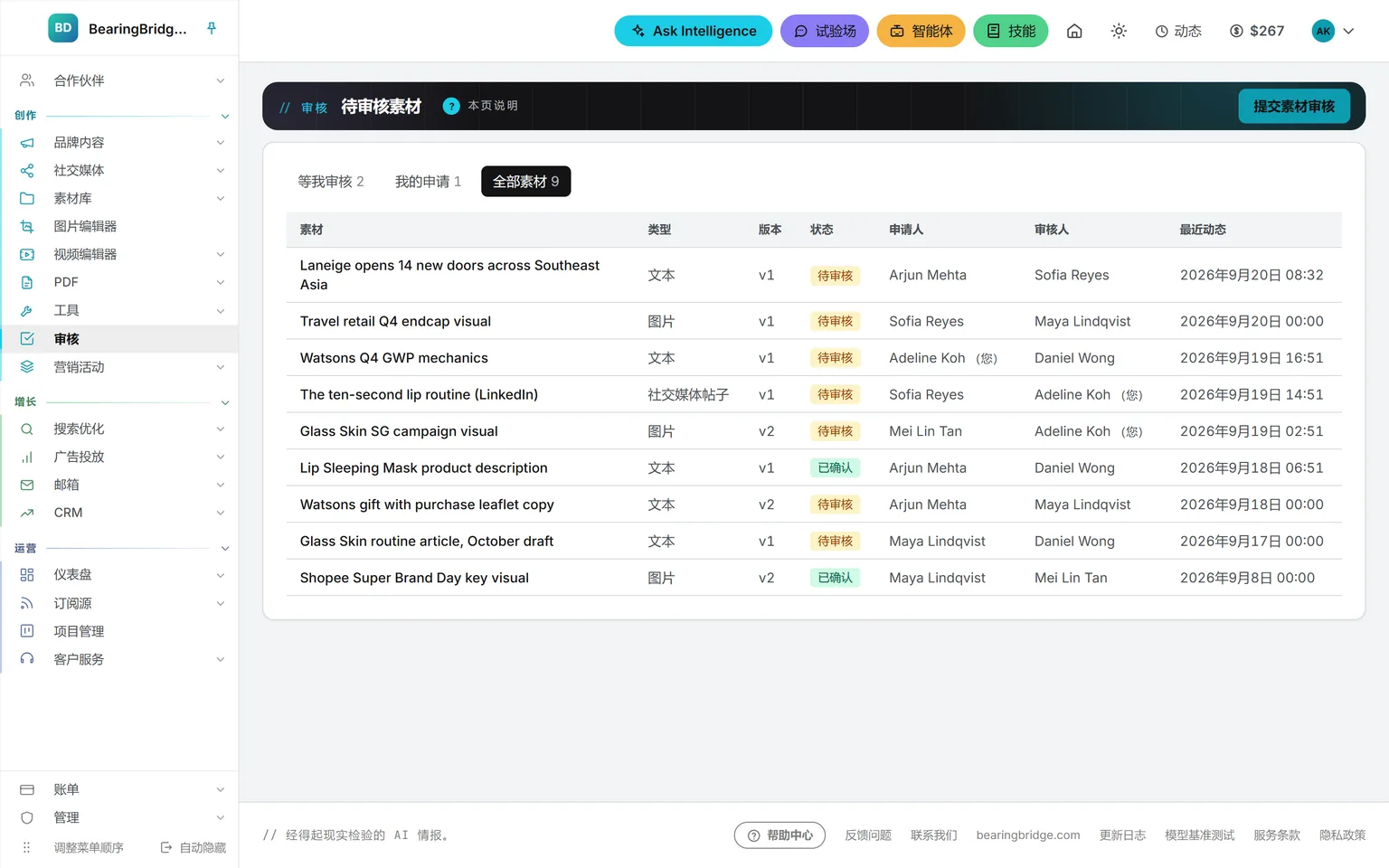1389x868 pixels.
Task: Open the 图片编辑器 crop icon item
Action: pos(27,226)
